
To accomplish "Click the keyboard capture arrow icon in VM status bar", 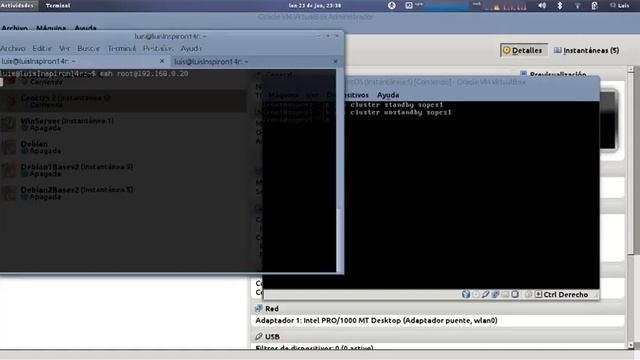I will pyautogui.click(x=538, y=294).
